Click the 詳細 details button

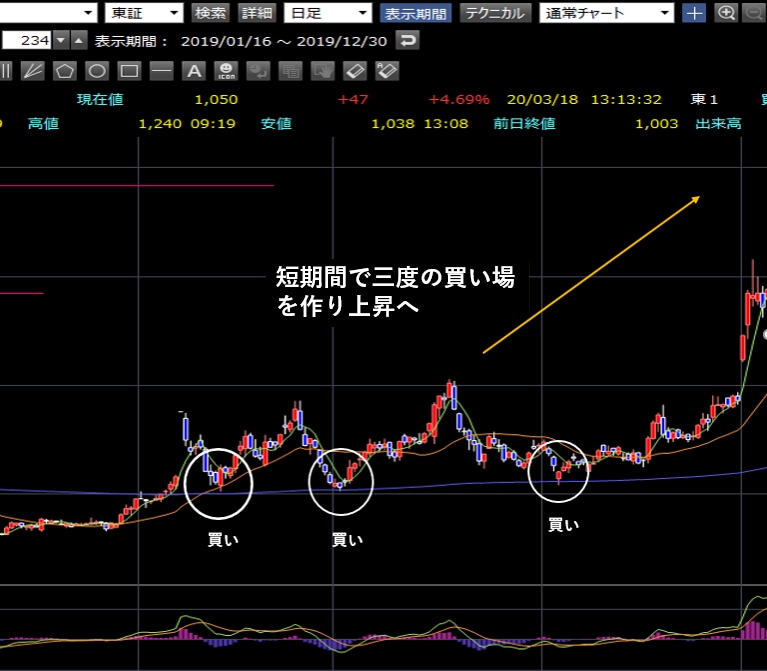pos(257,13)
